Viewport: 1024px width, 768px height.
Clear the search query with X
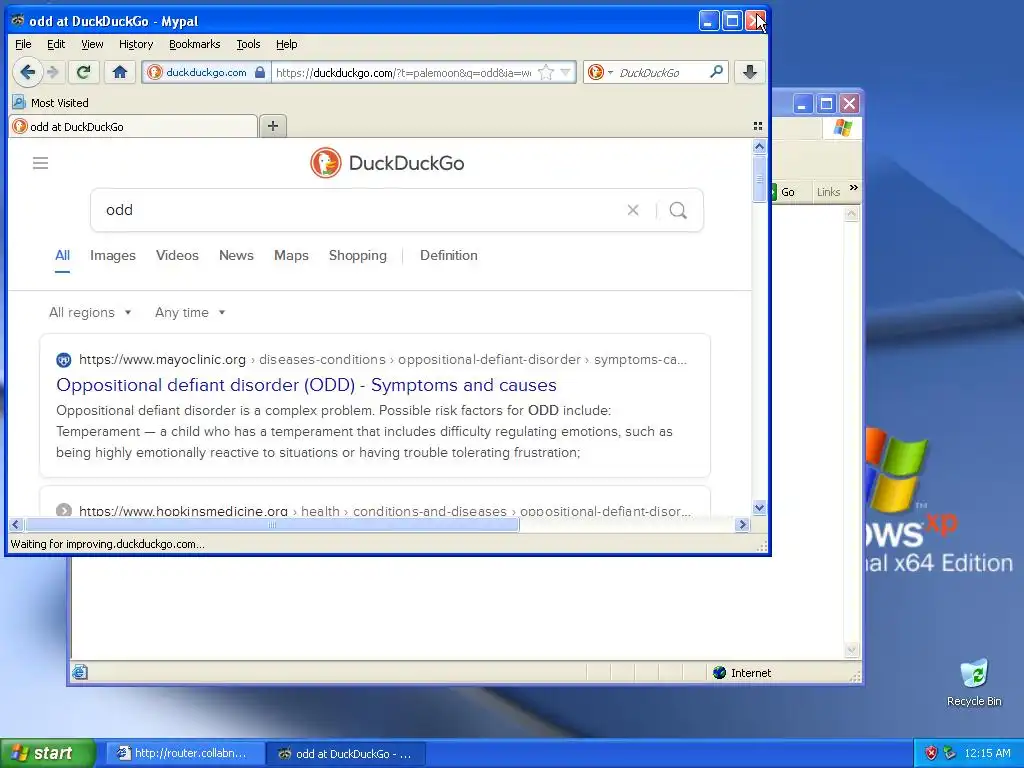[633, 210]
